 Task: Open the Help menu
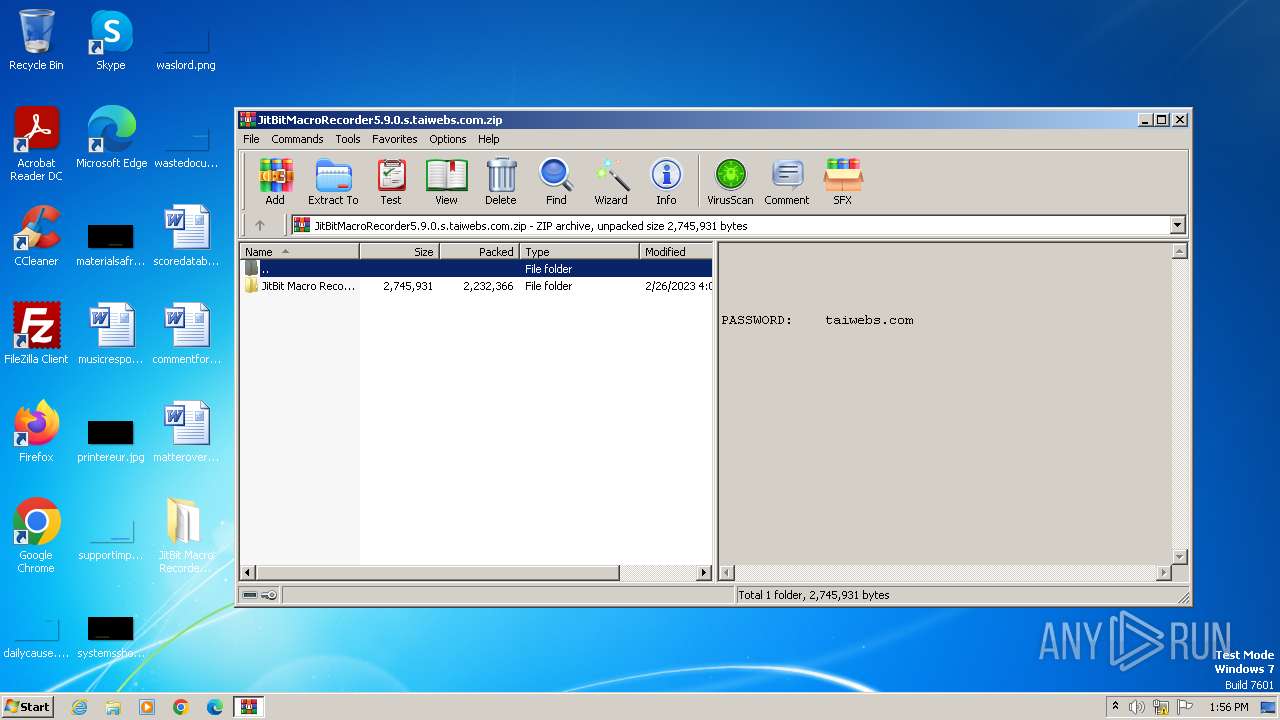(x=489, y=139)
